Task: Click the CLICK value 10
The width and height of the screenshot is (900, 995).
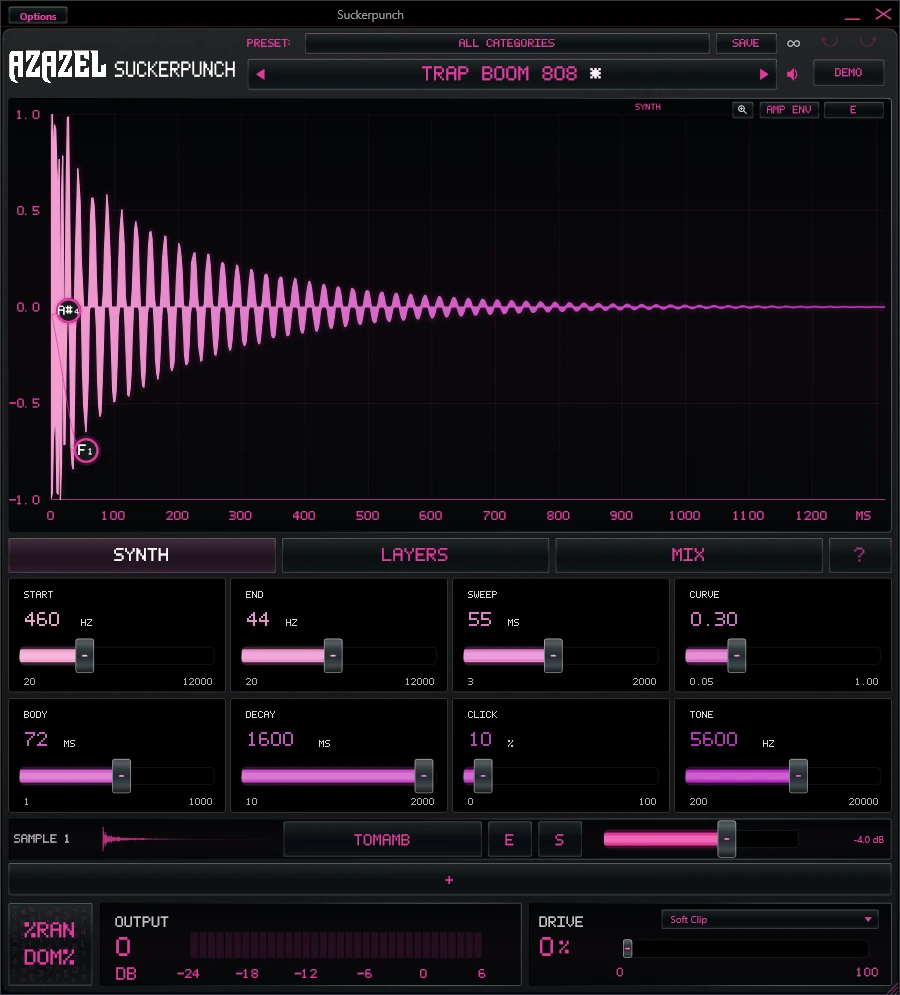Action: 480,739
